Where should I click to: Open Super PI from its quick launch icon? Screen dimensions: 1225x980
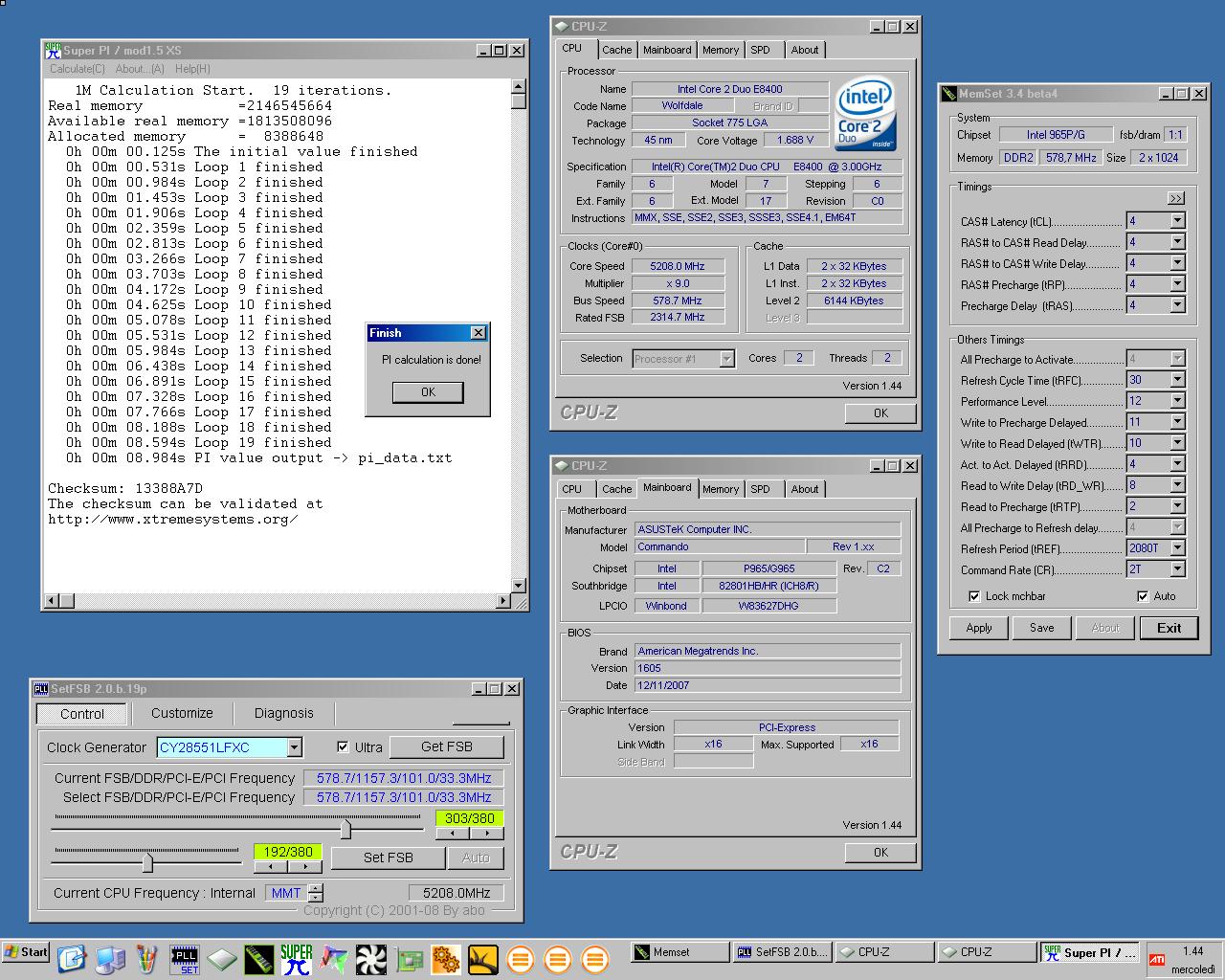point(297,959)
